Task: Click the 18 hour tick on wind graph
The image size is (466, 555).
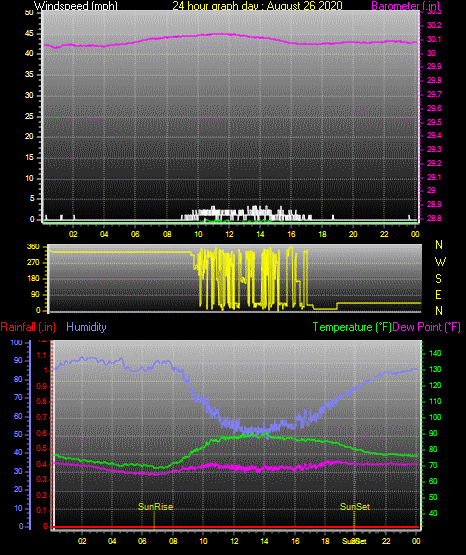Action: click(x=322, y=234)
